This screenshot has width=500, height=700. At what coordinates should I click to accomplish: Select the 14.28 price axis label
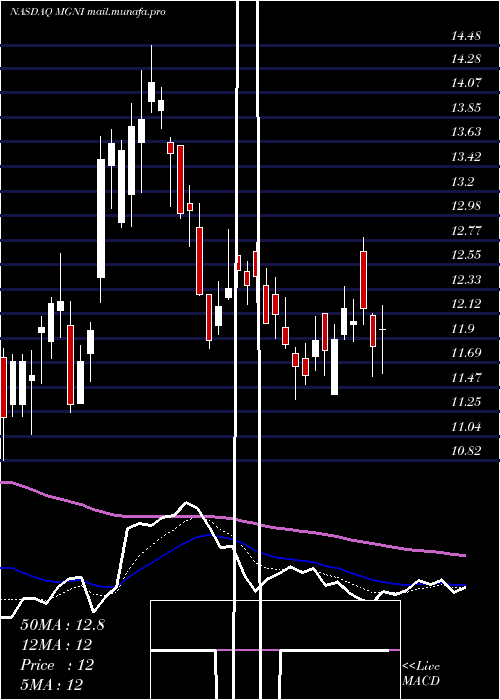click(466, 58)
